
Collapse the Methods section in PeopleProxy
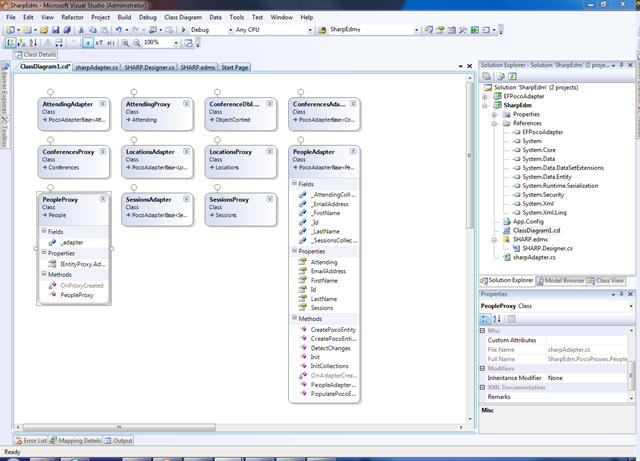click(44, 274)
